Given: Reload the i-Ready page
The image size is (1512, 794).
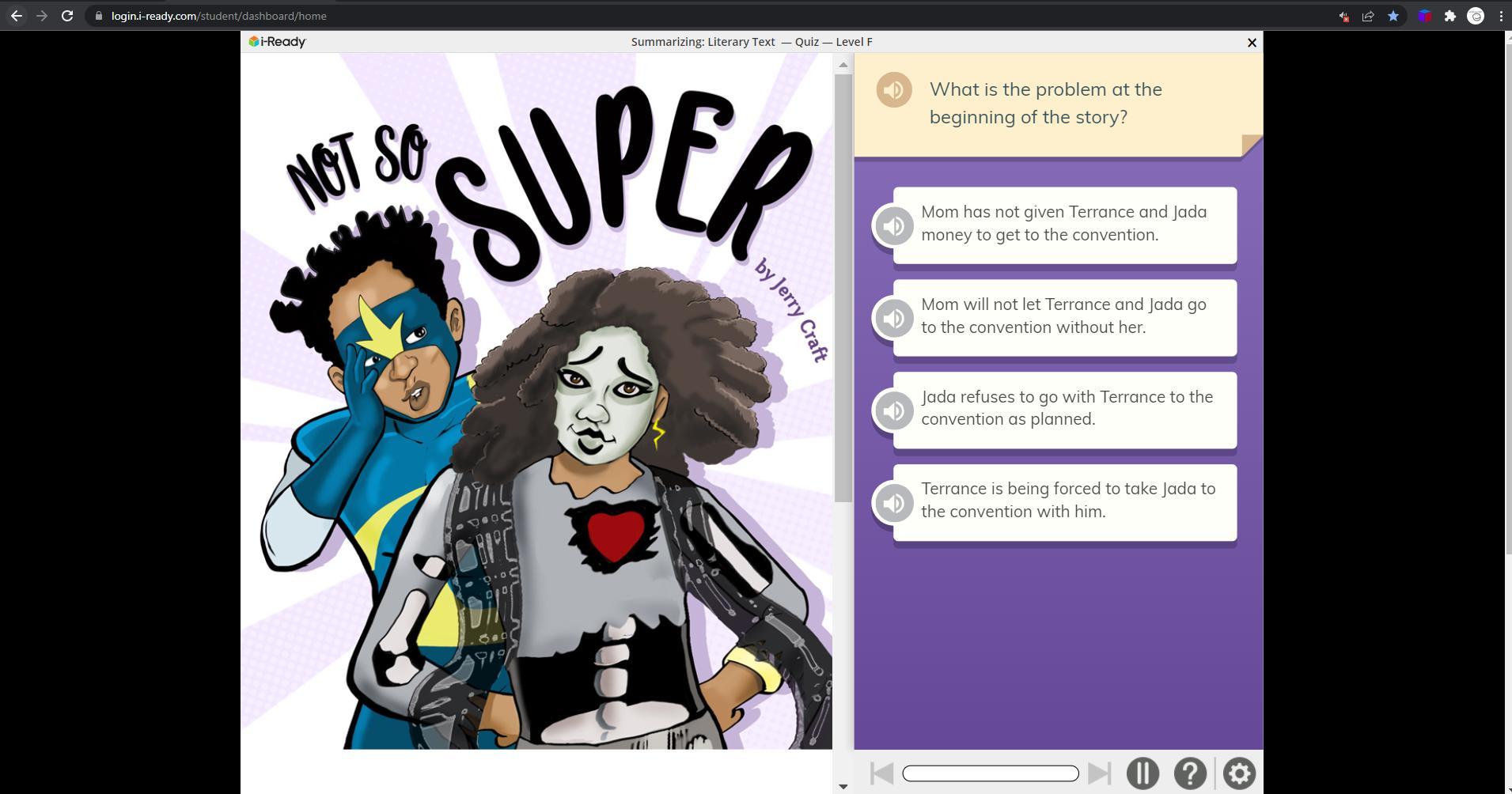Looking at the screenshot, I should pos(67,16).
